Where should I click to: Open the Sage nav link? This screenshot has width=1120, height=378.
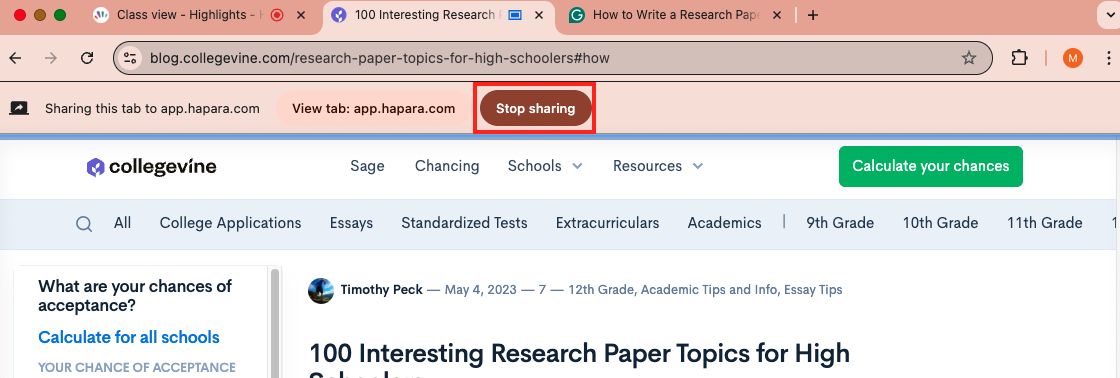[x=367, y=166]
